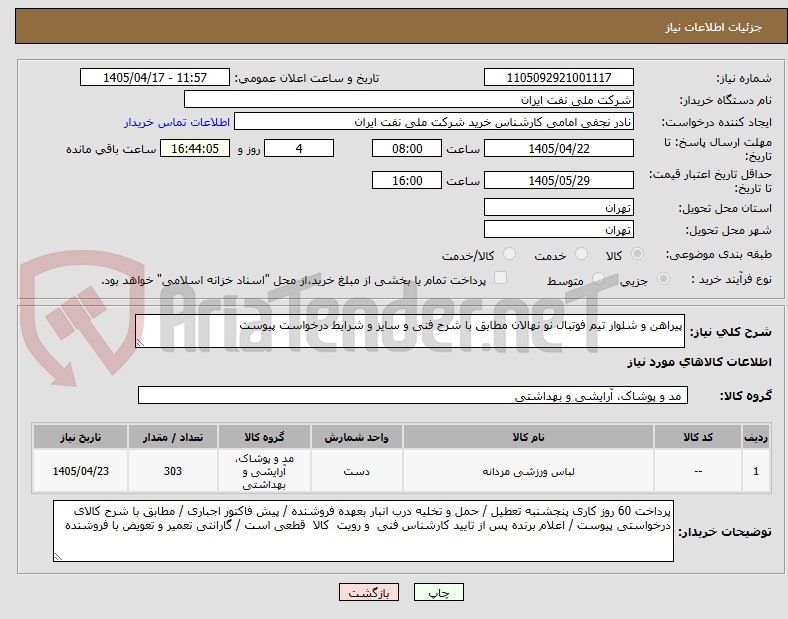Open the اطلاعات تماس خریدار link
This screenshot has height=619, width=788.
point(177,122)
